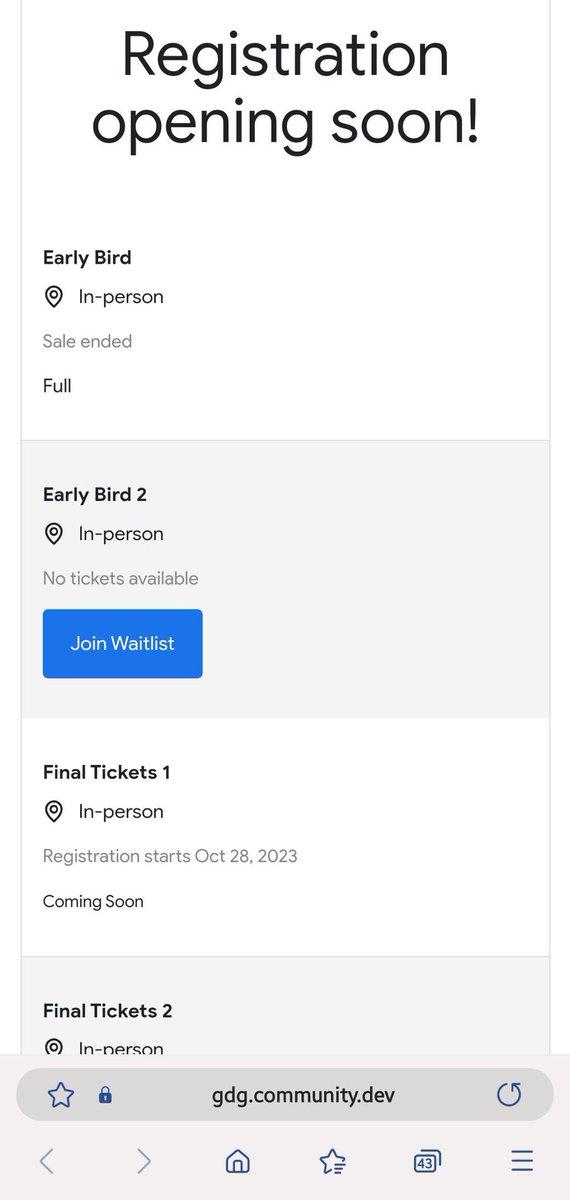Select the Final Tickets 1 heading
The height and width of the screenshot is (1200, 570).
click(x=107, y=772)
